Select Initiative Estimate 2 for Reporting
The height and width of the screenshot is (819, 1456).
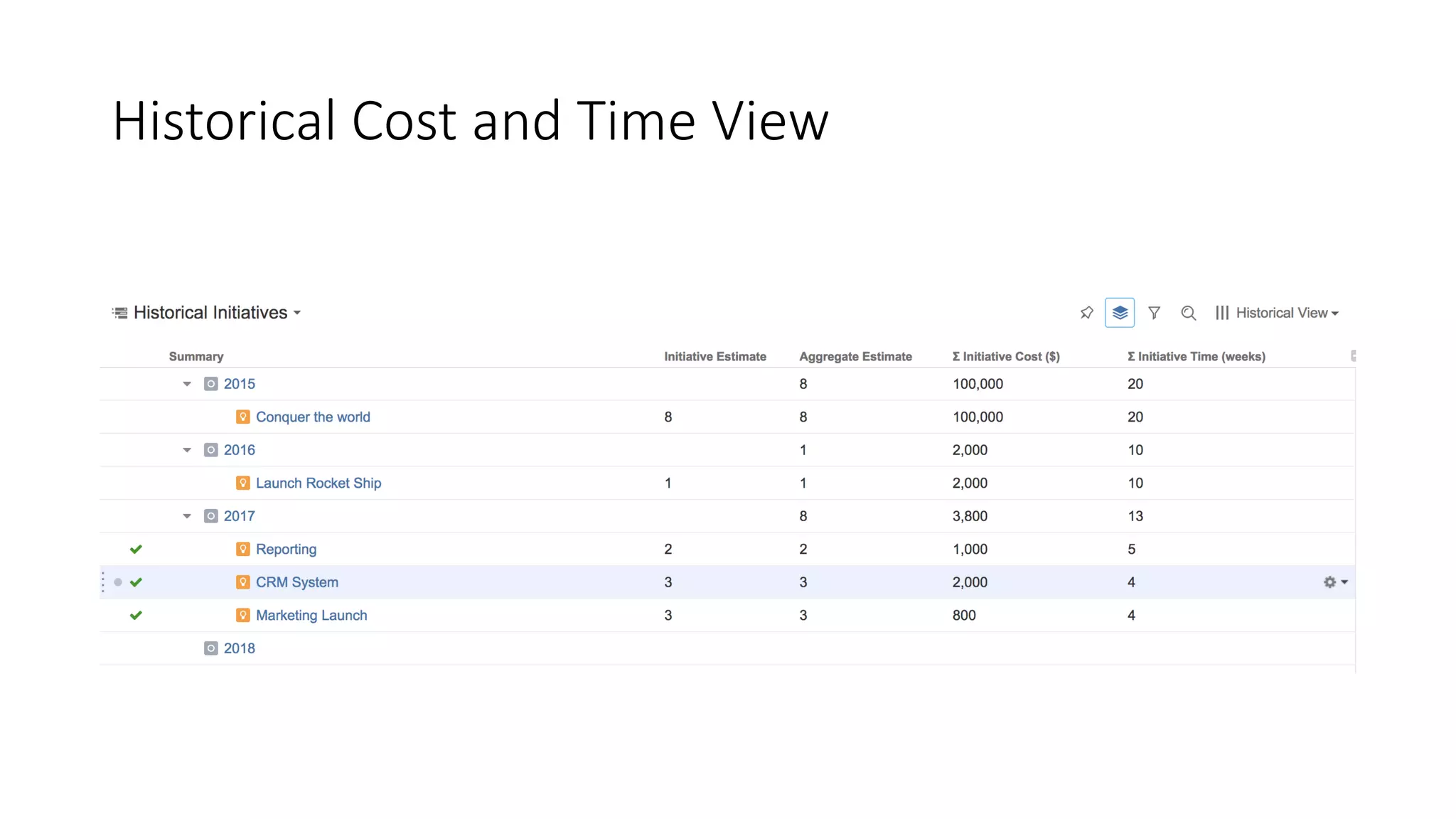pyautogui.click(x=668, y=550)
